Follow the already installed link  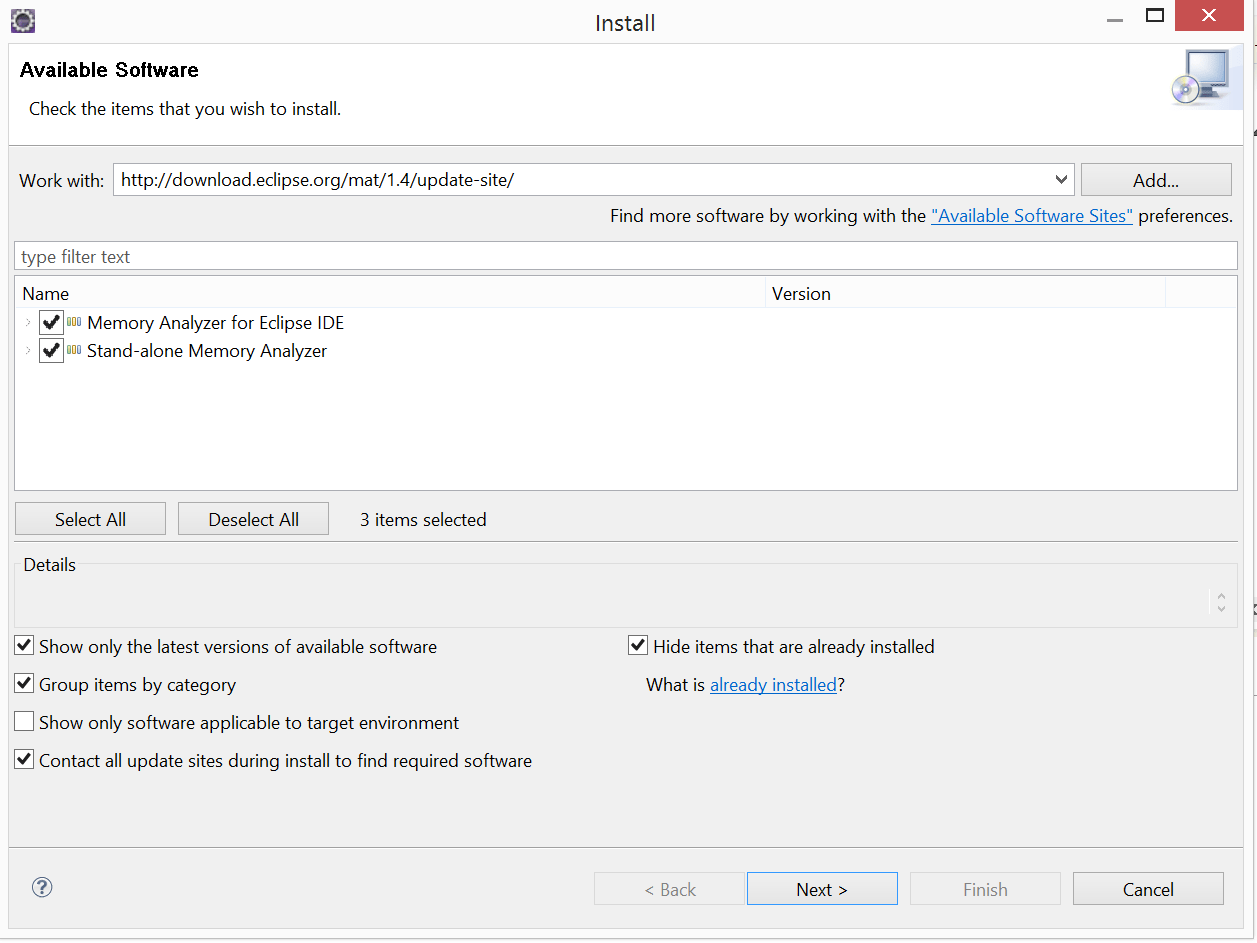(x=773, y=684)
